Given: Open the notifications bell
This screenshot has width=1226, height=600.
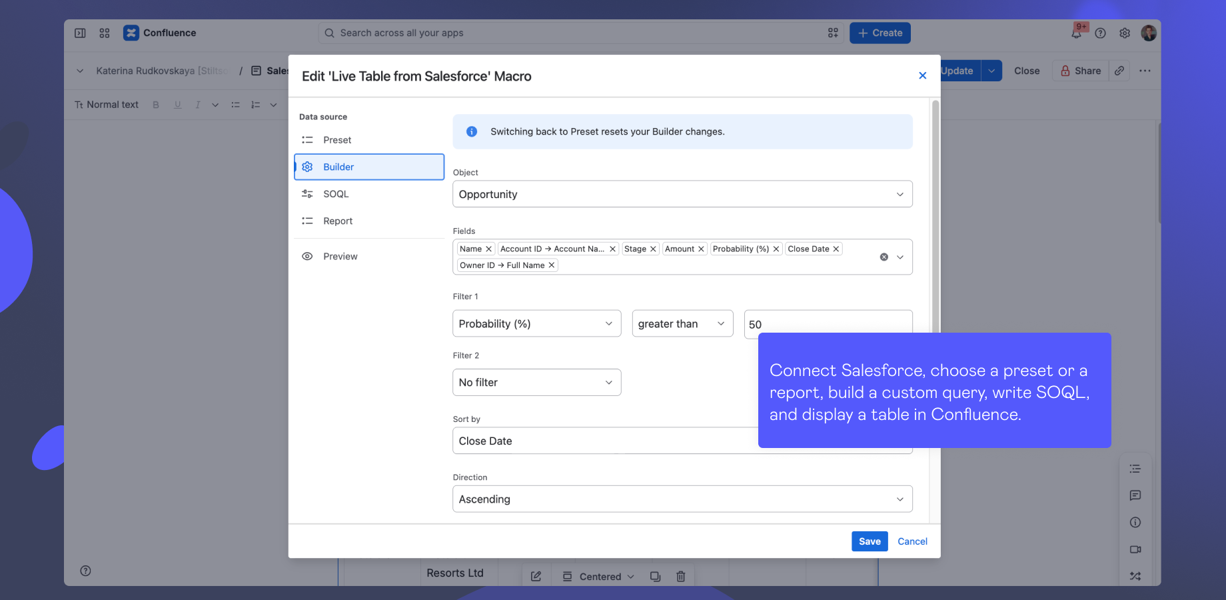Looking at the screenshot, I should click(x=1077, y=33).
